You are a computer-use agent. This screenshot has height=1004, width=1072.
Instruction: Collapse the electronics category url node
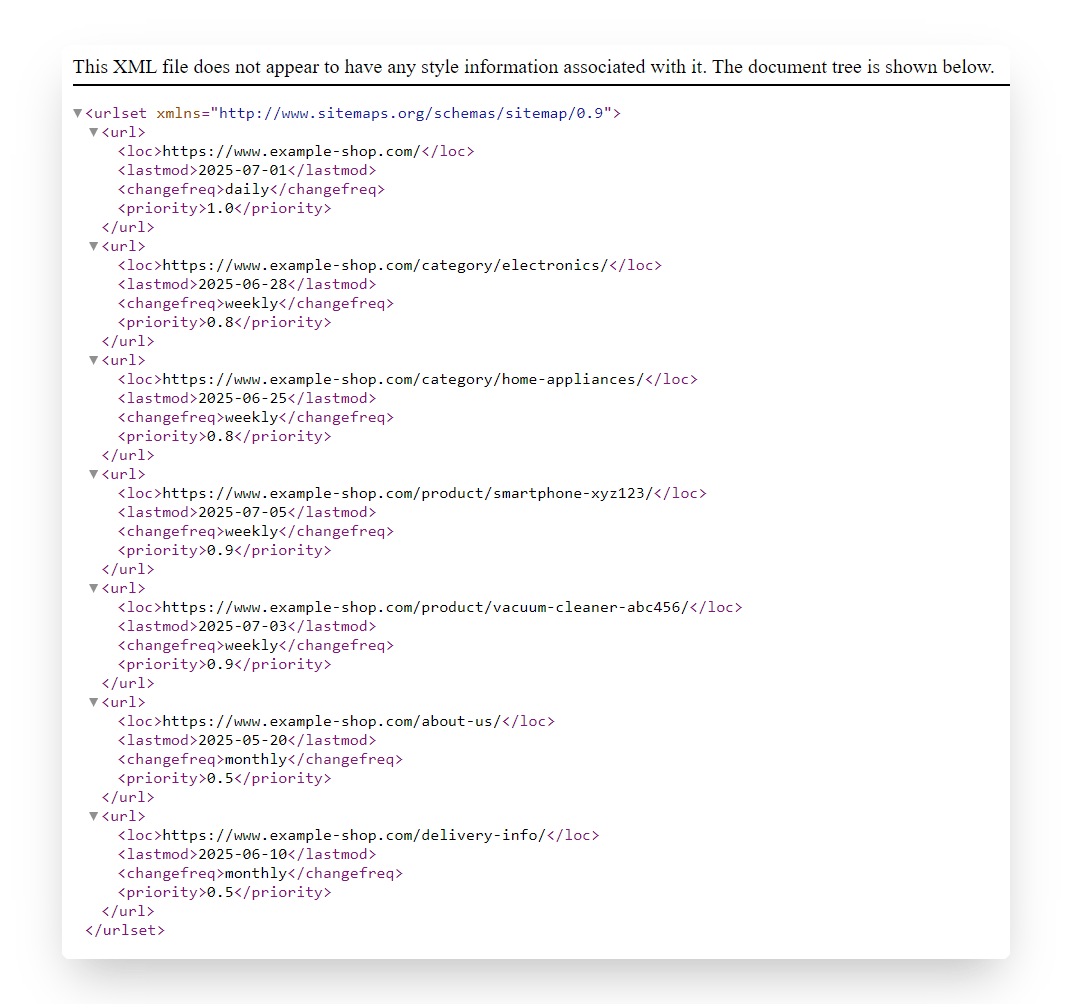click(94, 246)
